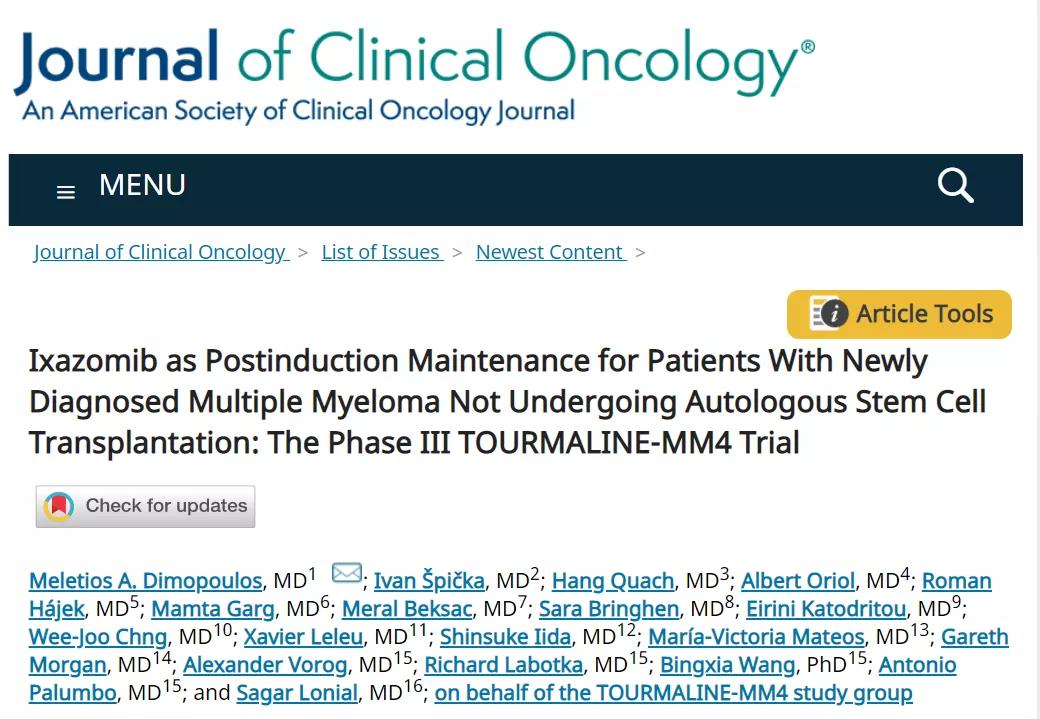Open the Newest Content breadcrumb link
Viewport: 1040px width, 719px height.
[551, 252]
